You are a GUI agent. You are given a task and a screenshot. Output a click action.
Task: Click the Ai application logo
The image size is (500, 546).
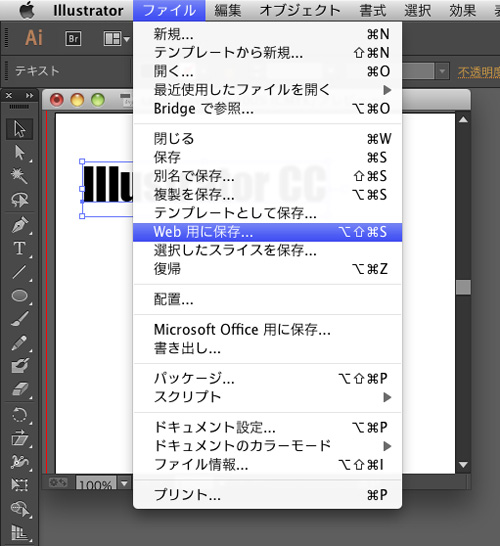coord(34,38)
